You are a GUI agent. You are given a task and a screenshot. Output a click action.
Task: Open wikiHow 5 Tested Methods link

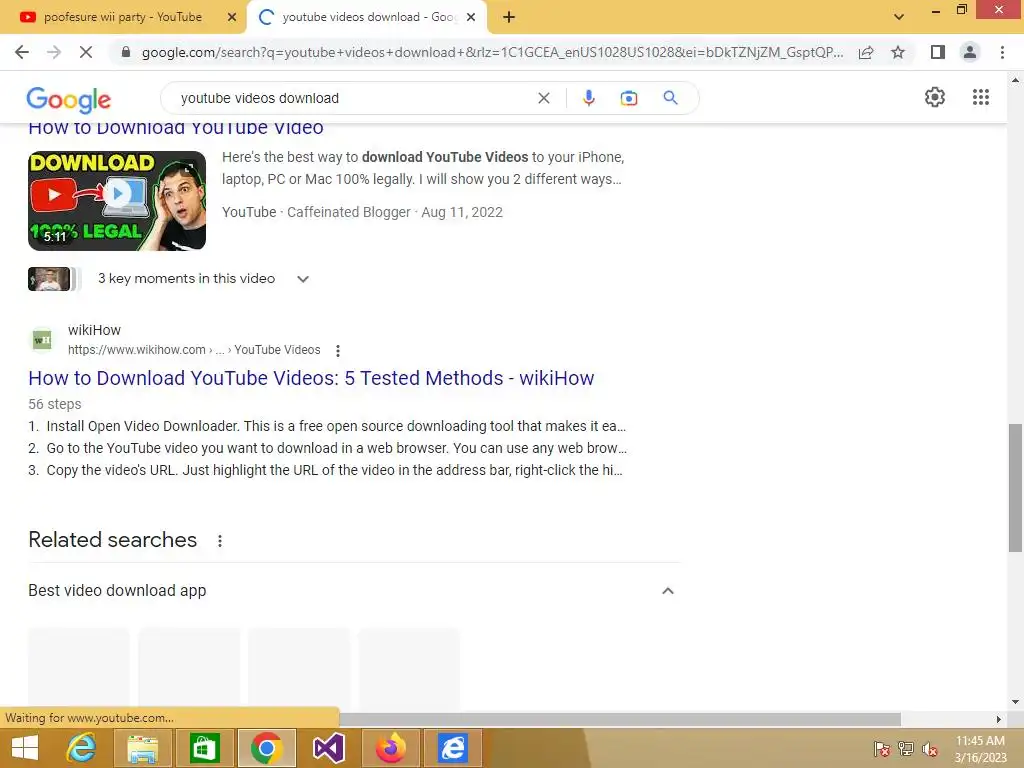coord(311,378)
